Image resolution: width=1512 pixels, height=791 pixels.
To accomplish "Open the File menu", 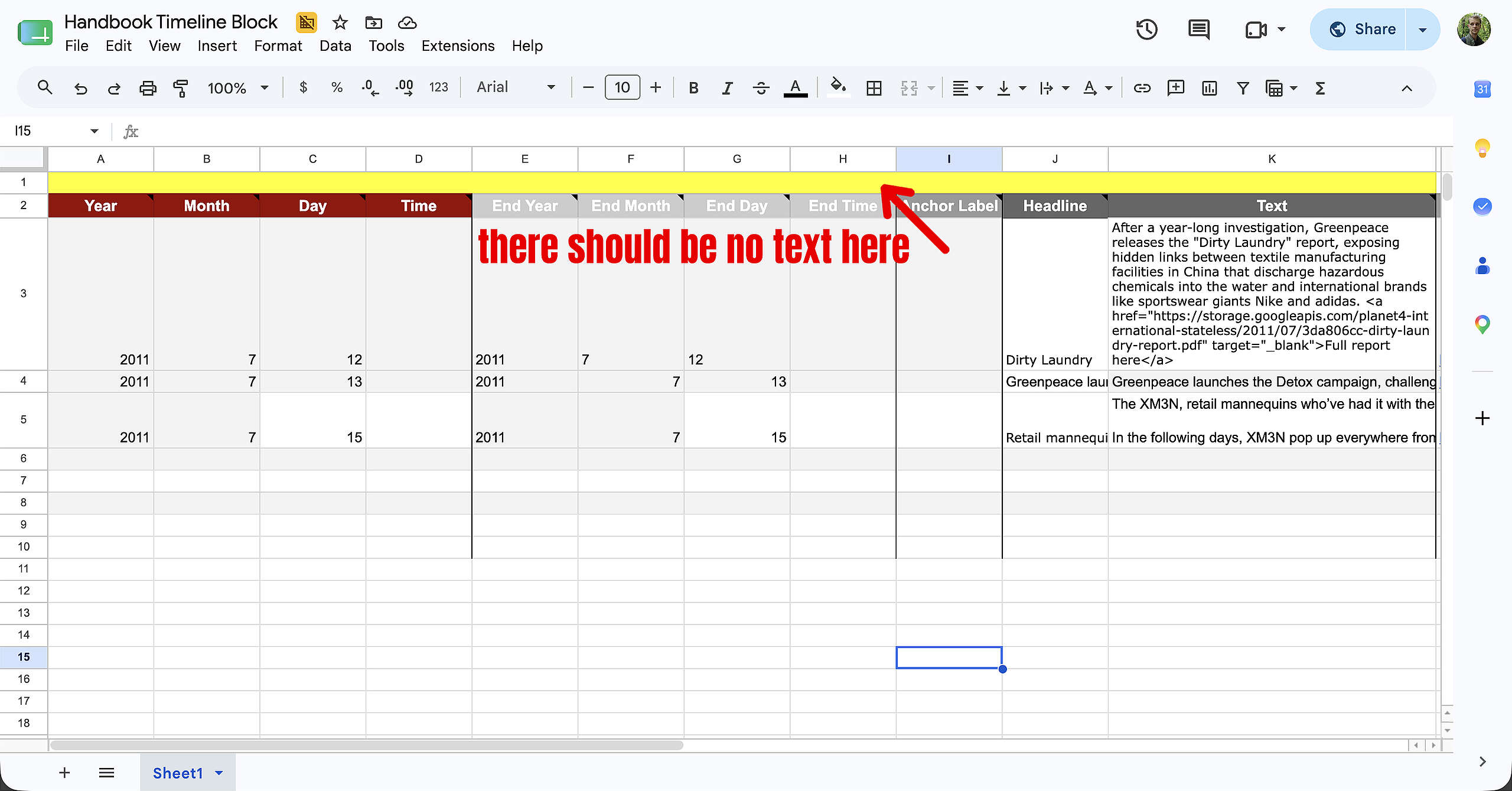I will pos(77,46).
